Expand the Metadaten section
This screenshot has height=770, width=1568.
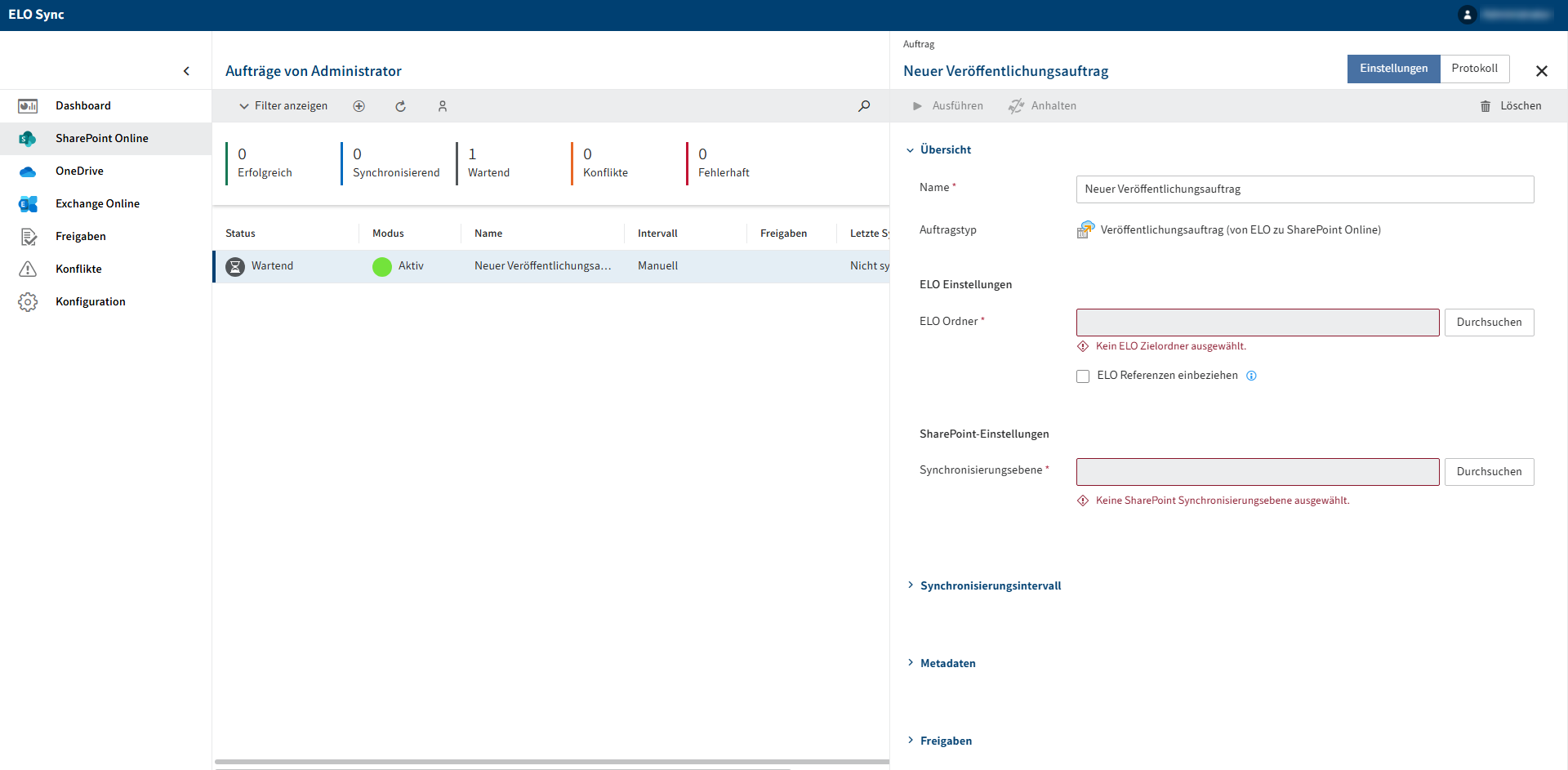click(942, 663)
